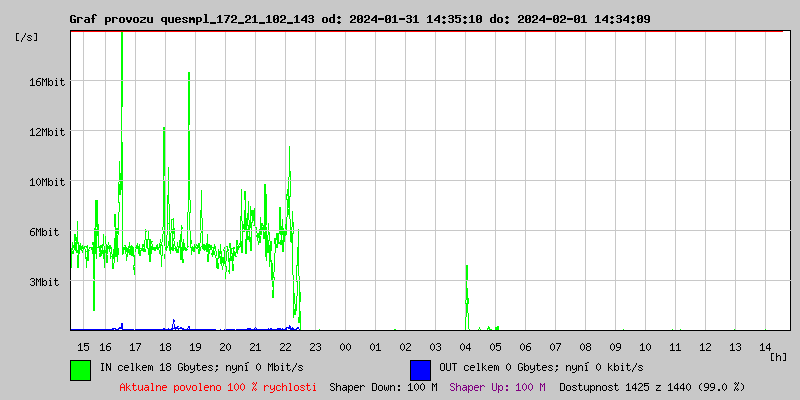800x400 pixels.
Task: Click the '[h]' unit label at bottom right
Action: (778, 356)
